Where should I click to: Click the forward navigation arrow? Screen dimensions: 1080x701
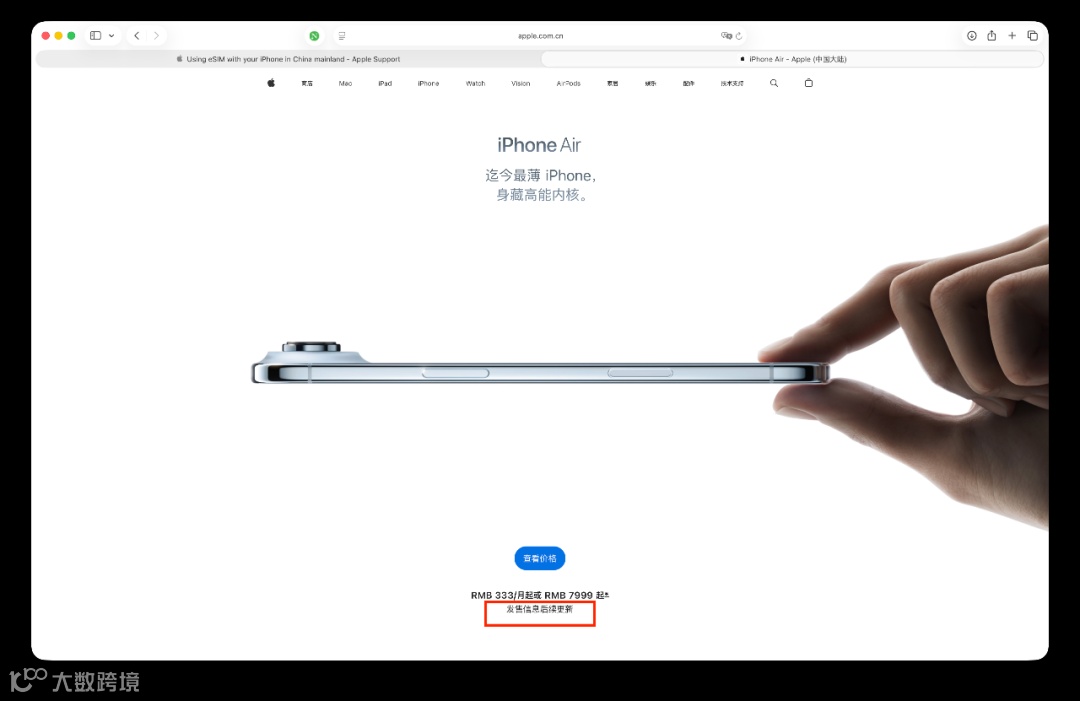coord(156,36)
